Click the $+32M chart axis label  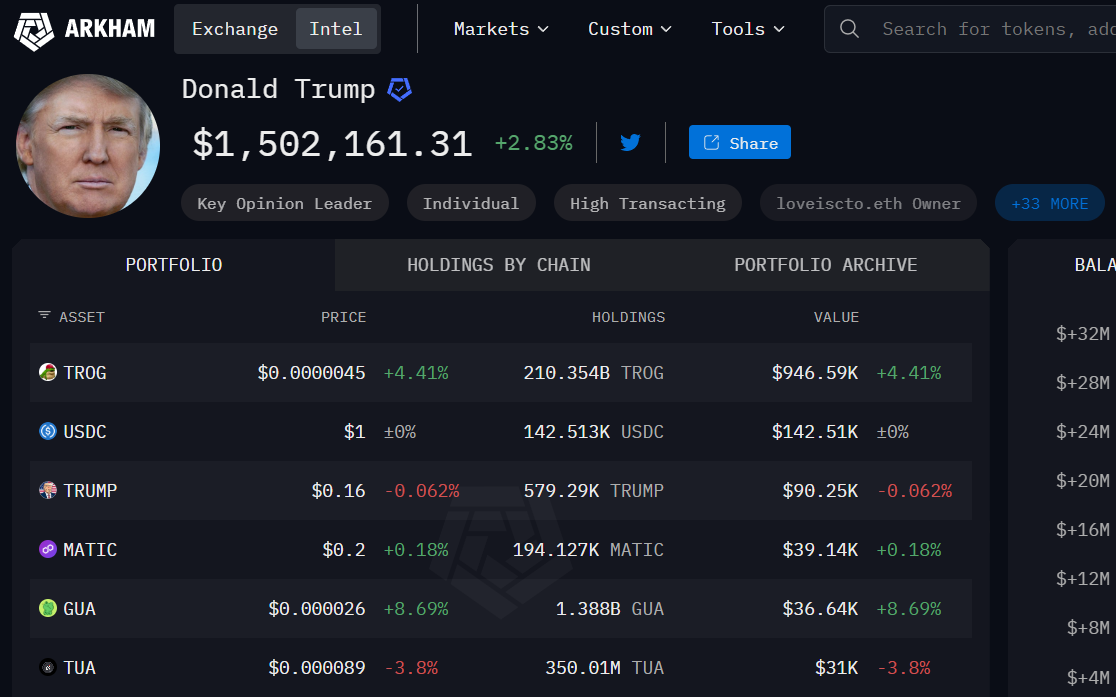1083,334
